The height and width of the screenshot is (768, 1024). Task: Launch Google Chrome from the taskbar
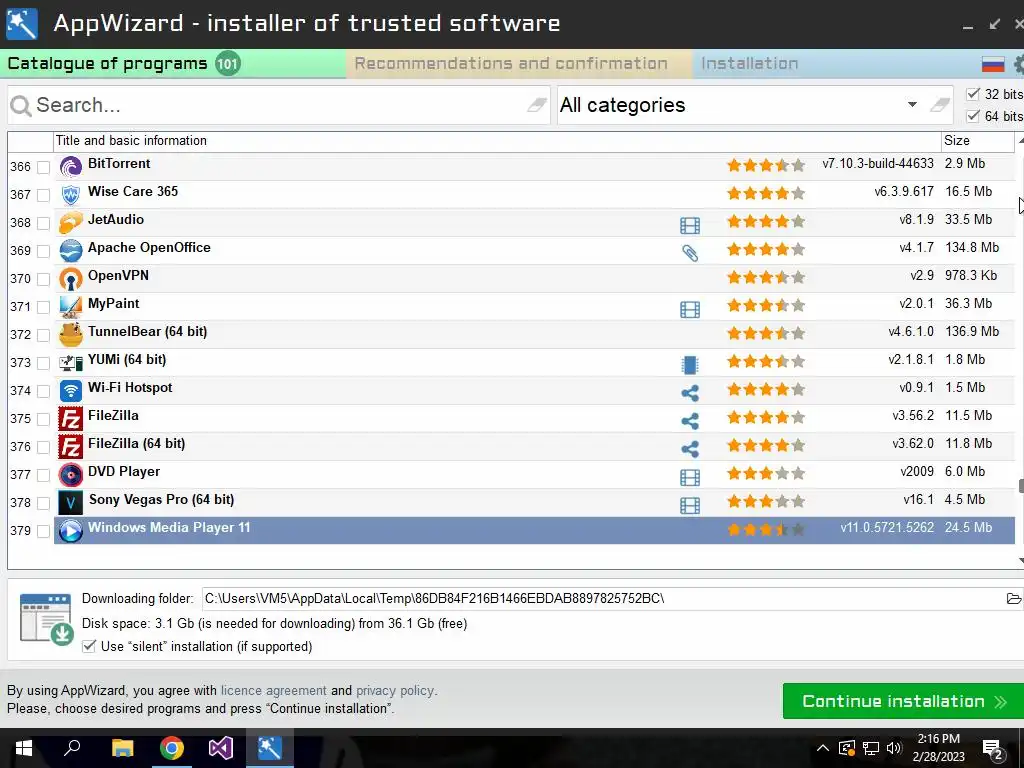point(172,748)
